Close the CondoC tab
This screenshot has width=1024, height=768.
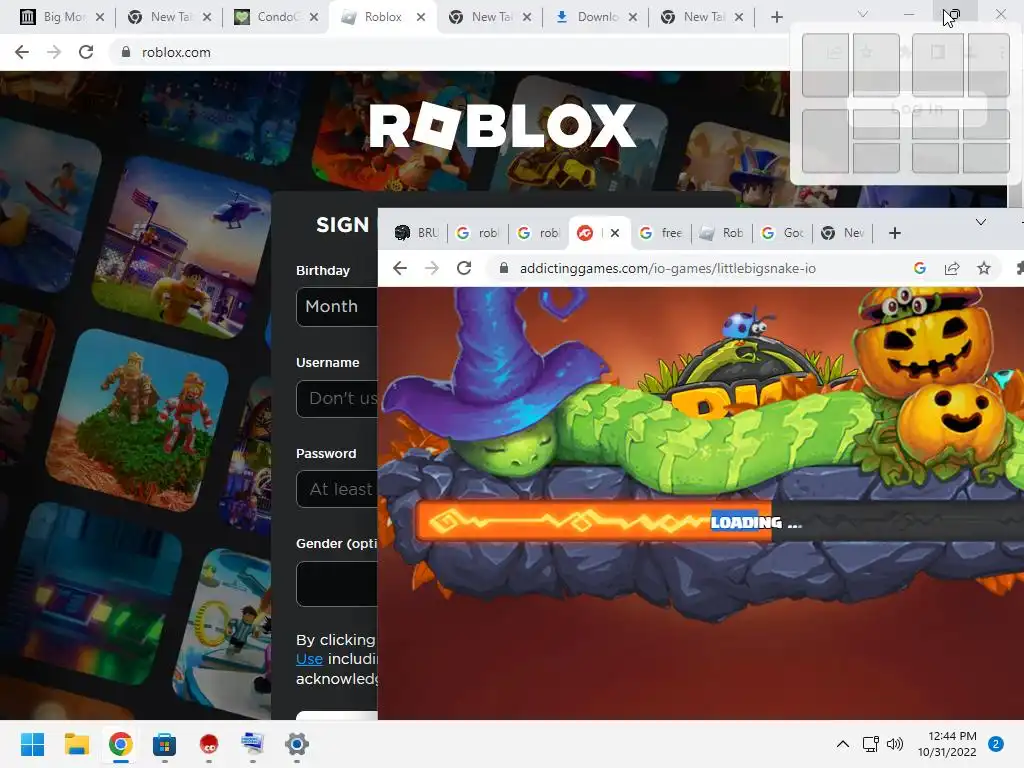point(314,17)
